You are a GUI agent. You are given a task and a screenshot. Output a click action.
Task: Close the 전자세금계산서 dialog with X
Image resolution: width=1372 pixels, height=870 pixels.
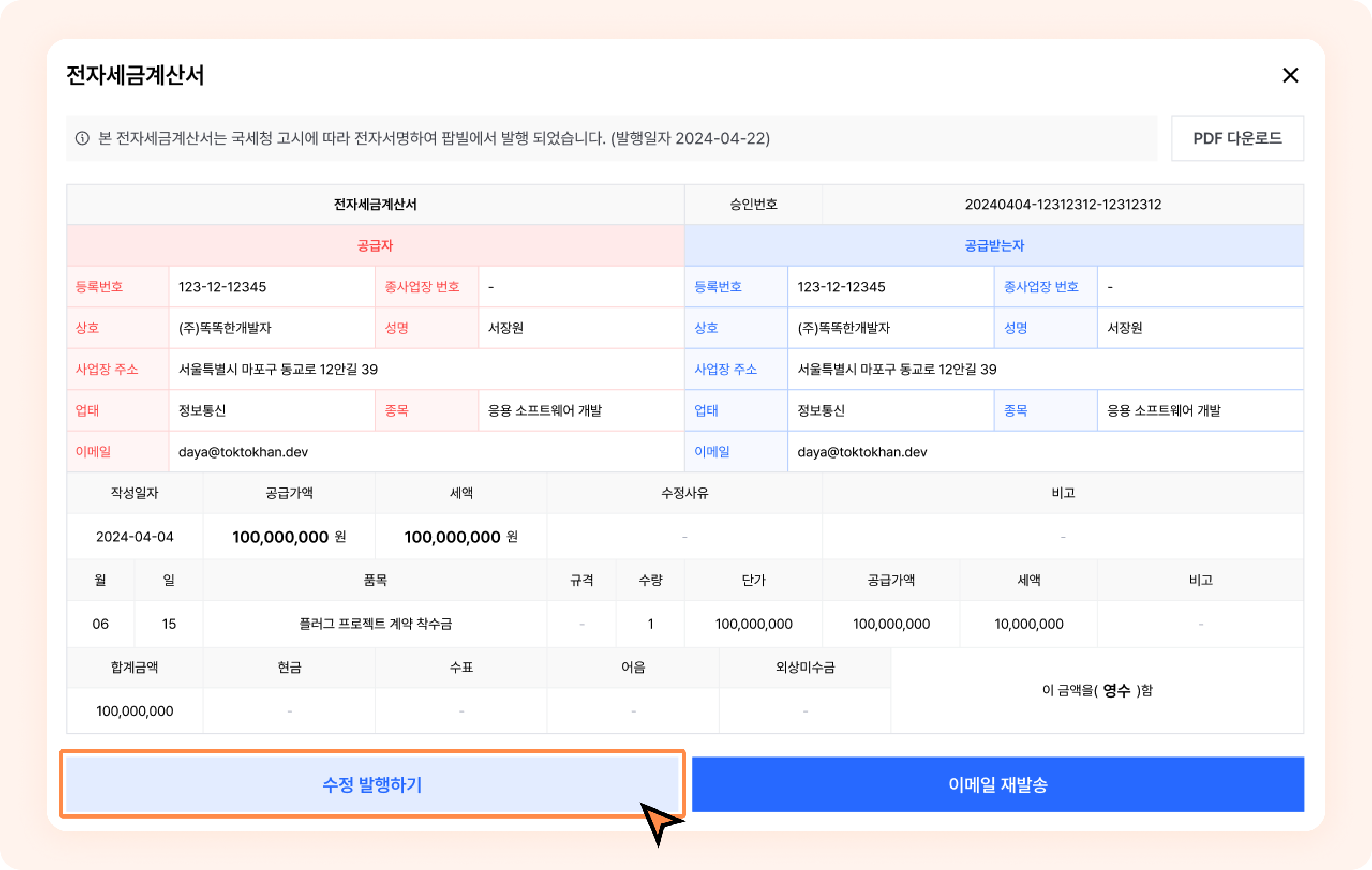click(x=1290, y=75)
